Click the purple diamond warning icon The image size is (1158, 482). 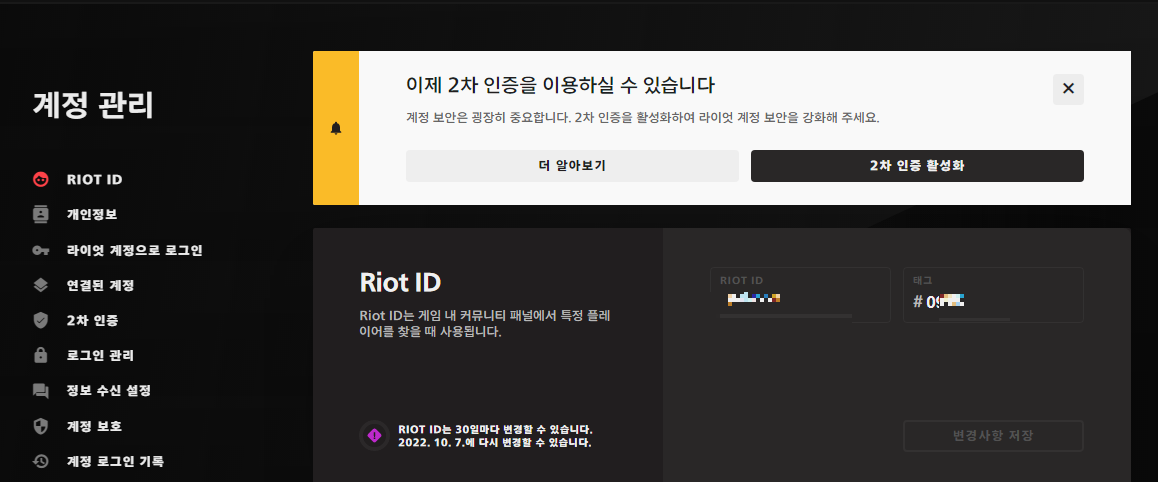374,435
